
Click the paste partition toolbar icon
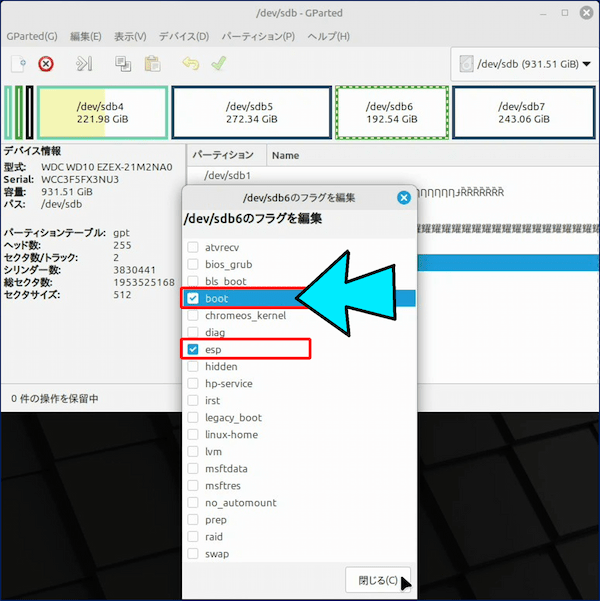(151, 64)
